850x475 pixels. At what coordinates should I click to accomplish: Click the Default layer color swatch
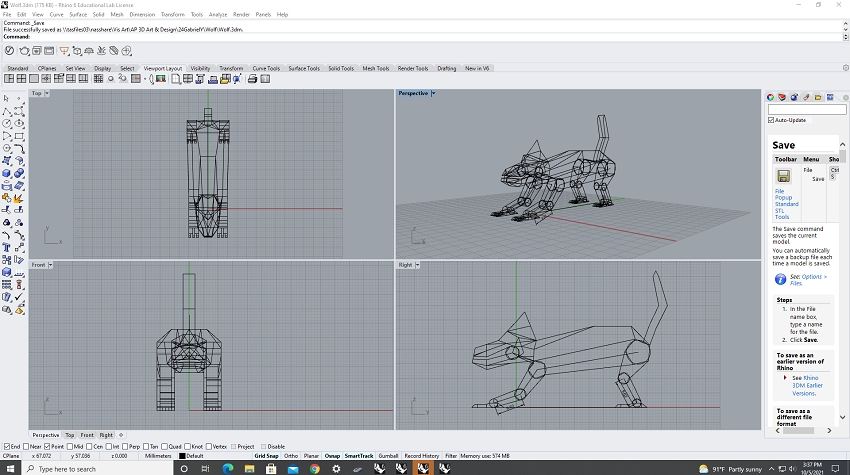182,456
